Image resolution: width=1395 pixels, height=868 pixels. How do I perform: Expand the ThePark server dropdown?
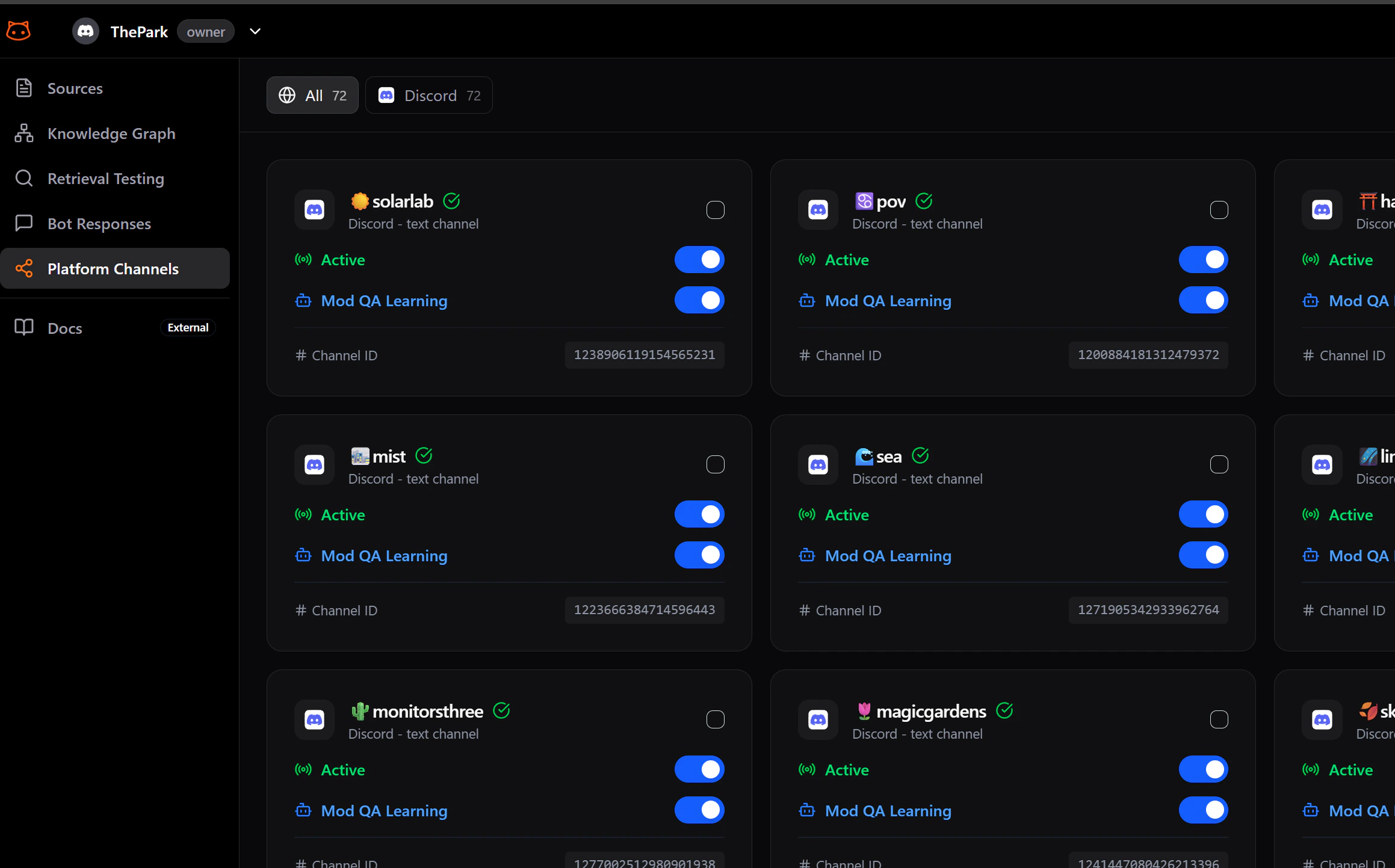pyautogui.click(x=255, y=31)
